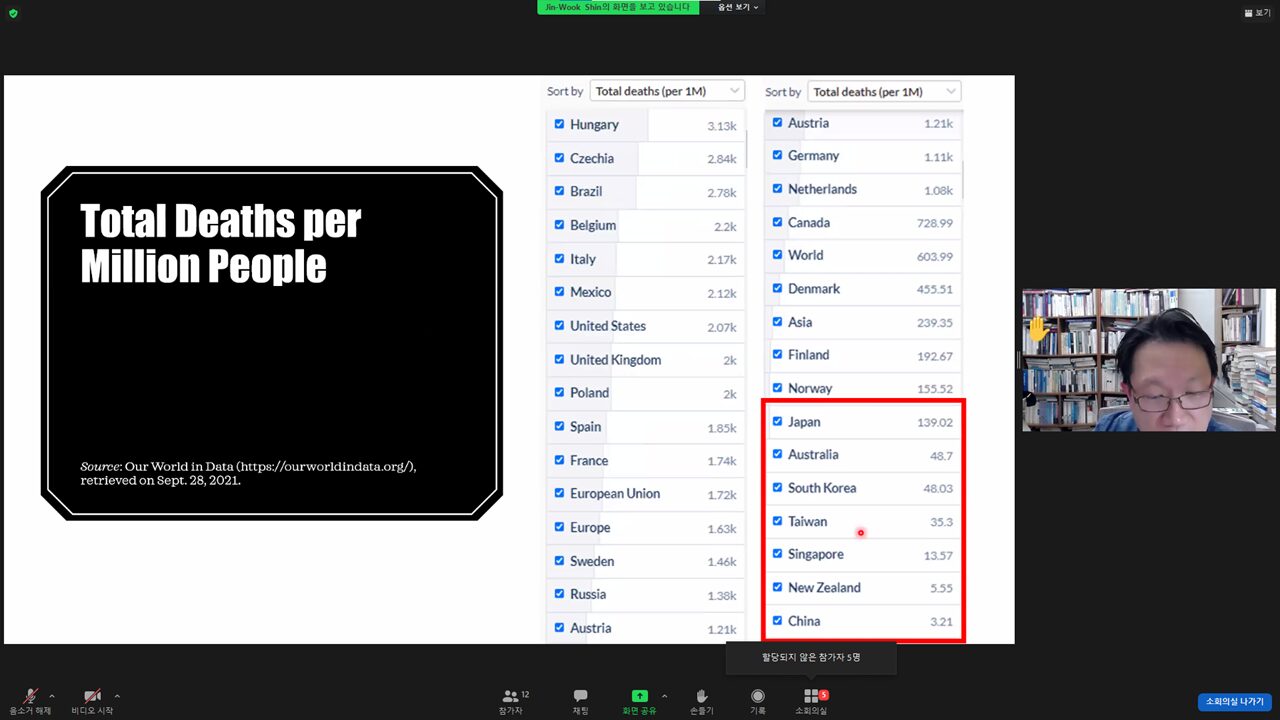Open the View layout menu top-right

click(1255, 13)
